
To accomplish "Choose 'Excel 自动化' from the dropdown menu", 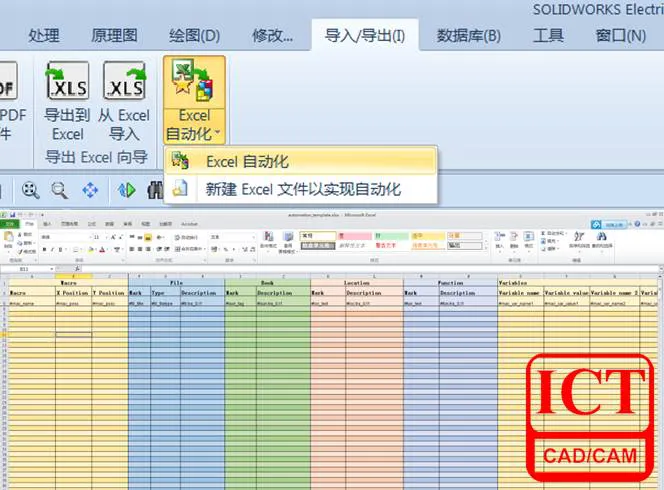I will click(247, 161).
